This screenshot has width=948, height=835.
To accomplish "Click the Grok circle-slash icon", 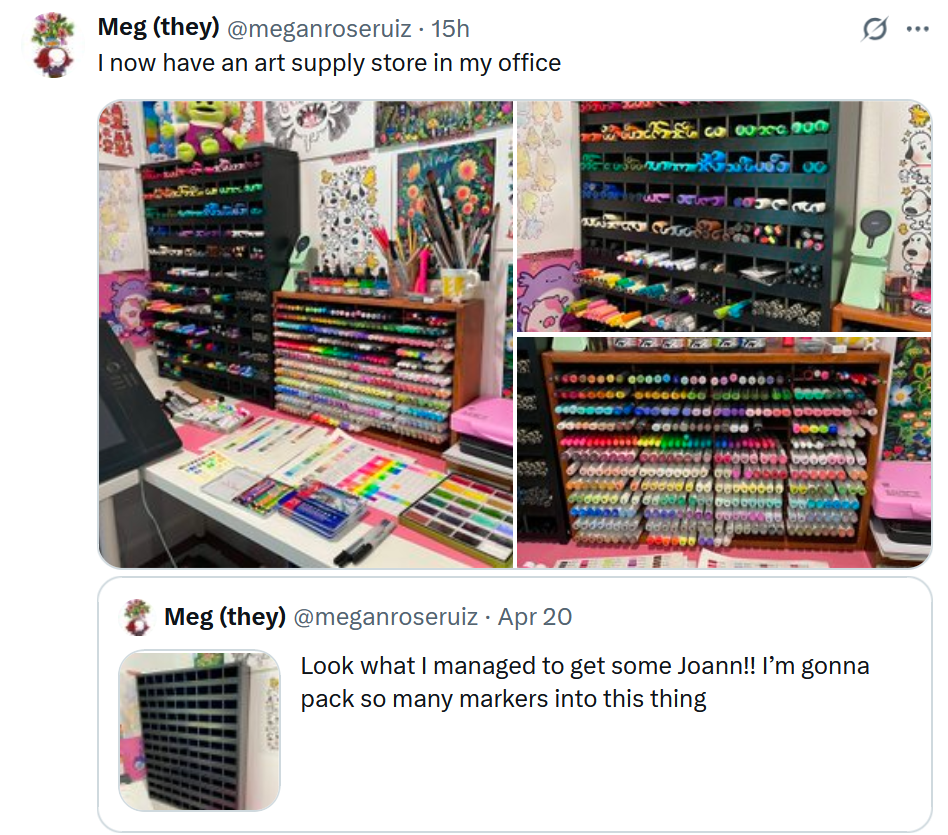I will coord(874,28).
